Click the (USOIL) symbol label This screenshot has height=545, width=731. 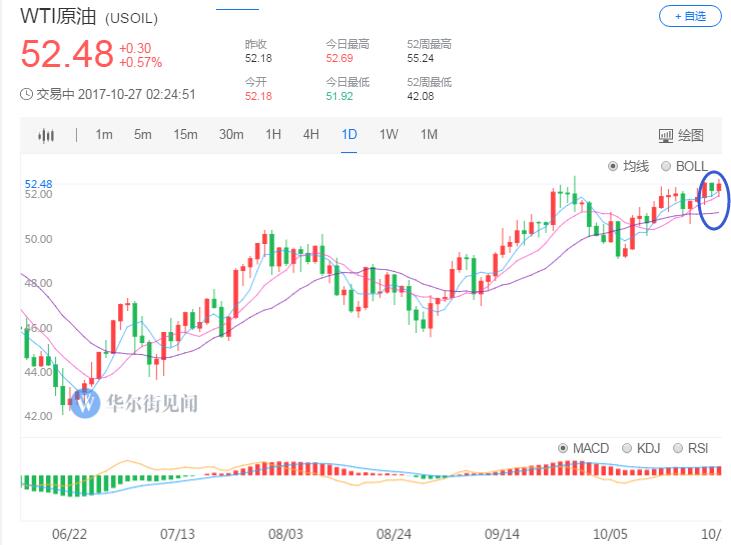(x=131, y=19)
